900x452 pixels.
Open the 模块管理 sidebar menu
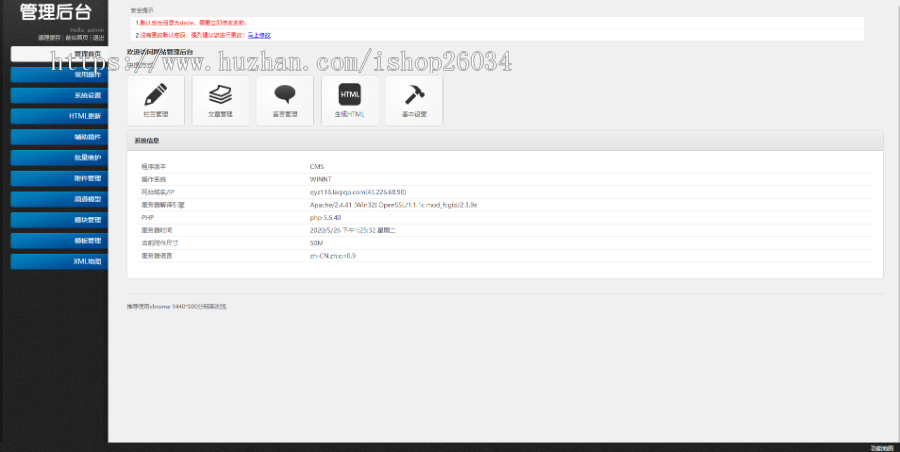59,220
